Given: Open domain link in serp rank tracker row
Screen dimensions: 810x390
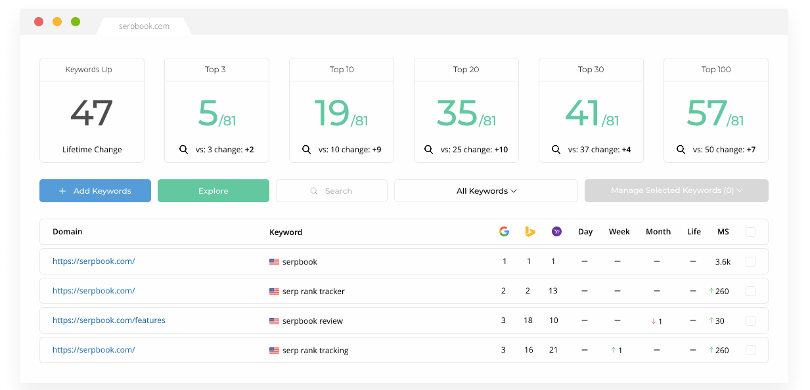Looking at the screenshot, I should (x=94, y=291).
